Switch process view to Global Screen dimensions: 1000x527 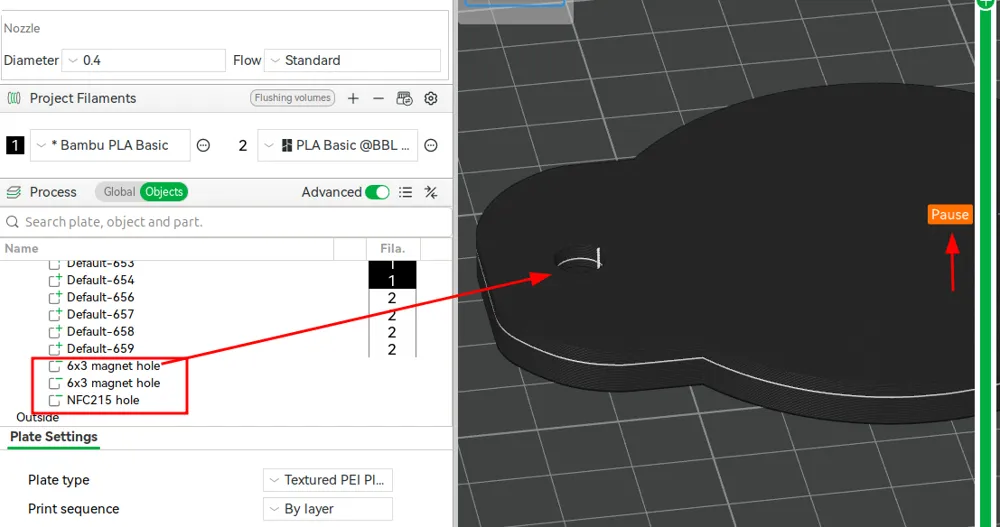(119, 192)
